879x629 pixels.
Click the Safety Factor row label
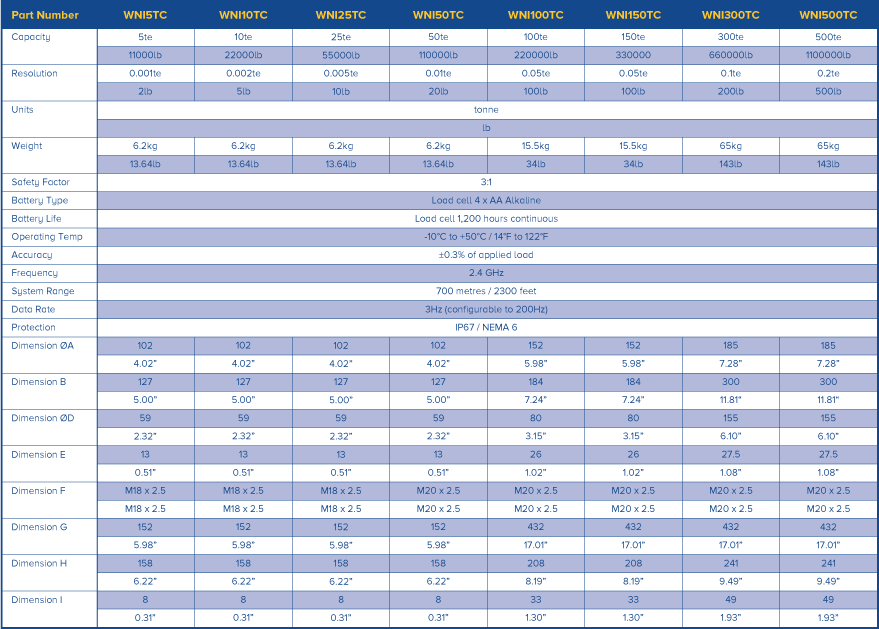tap(40, 183)
